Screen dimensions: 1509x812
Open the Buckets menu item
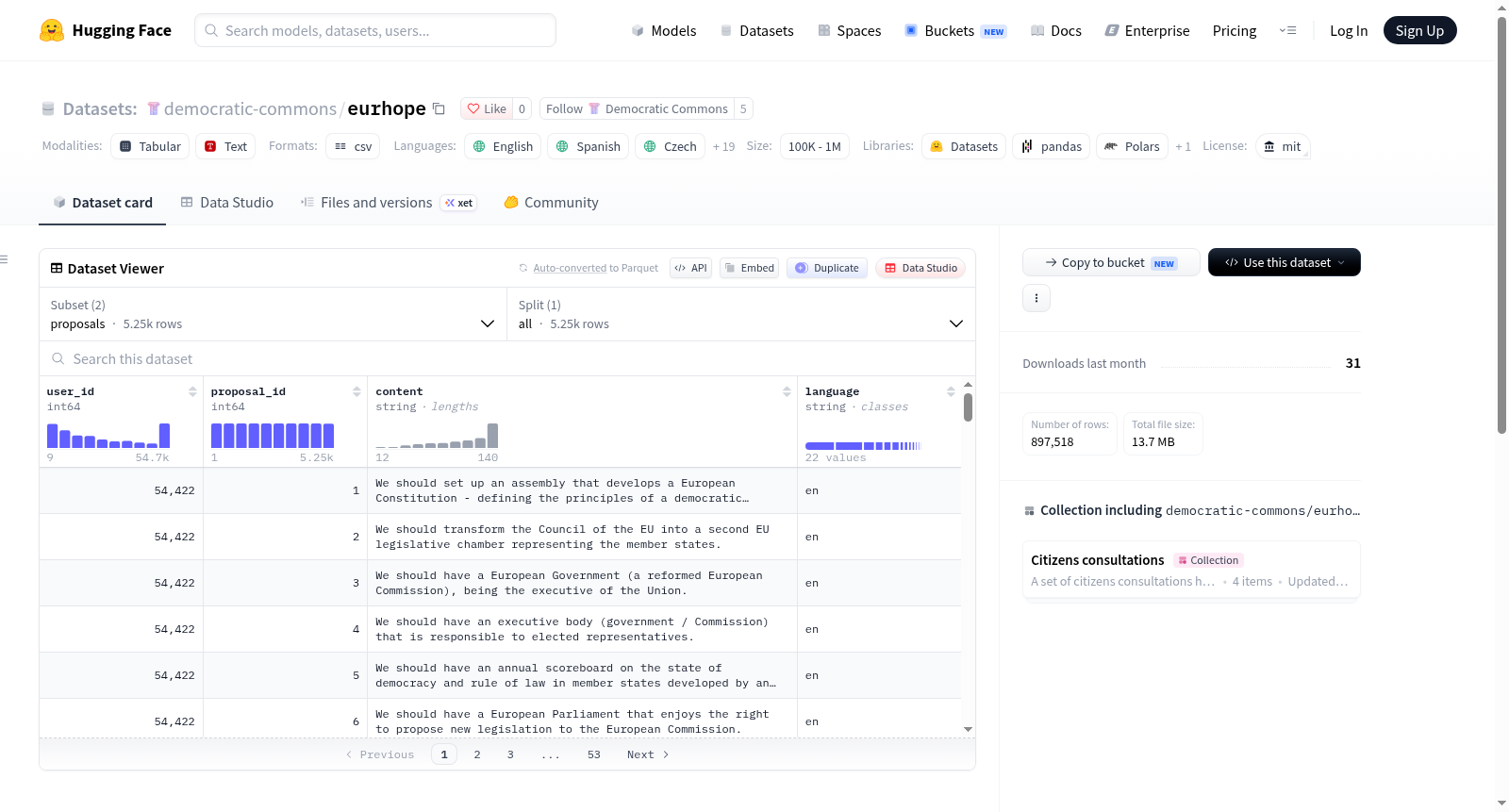pyautogui.click(x=956, y=31)
